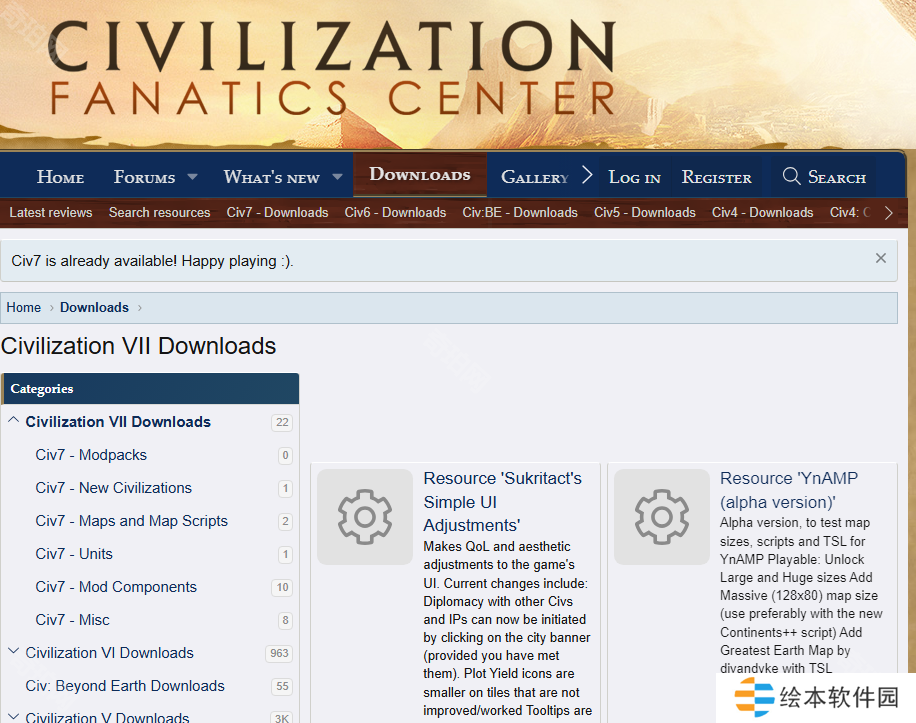Click gear icon for YnAMP resource
916x723 pixels.
pyautogui.click(x=661, y=517)
